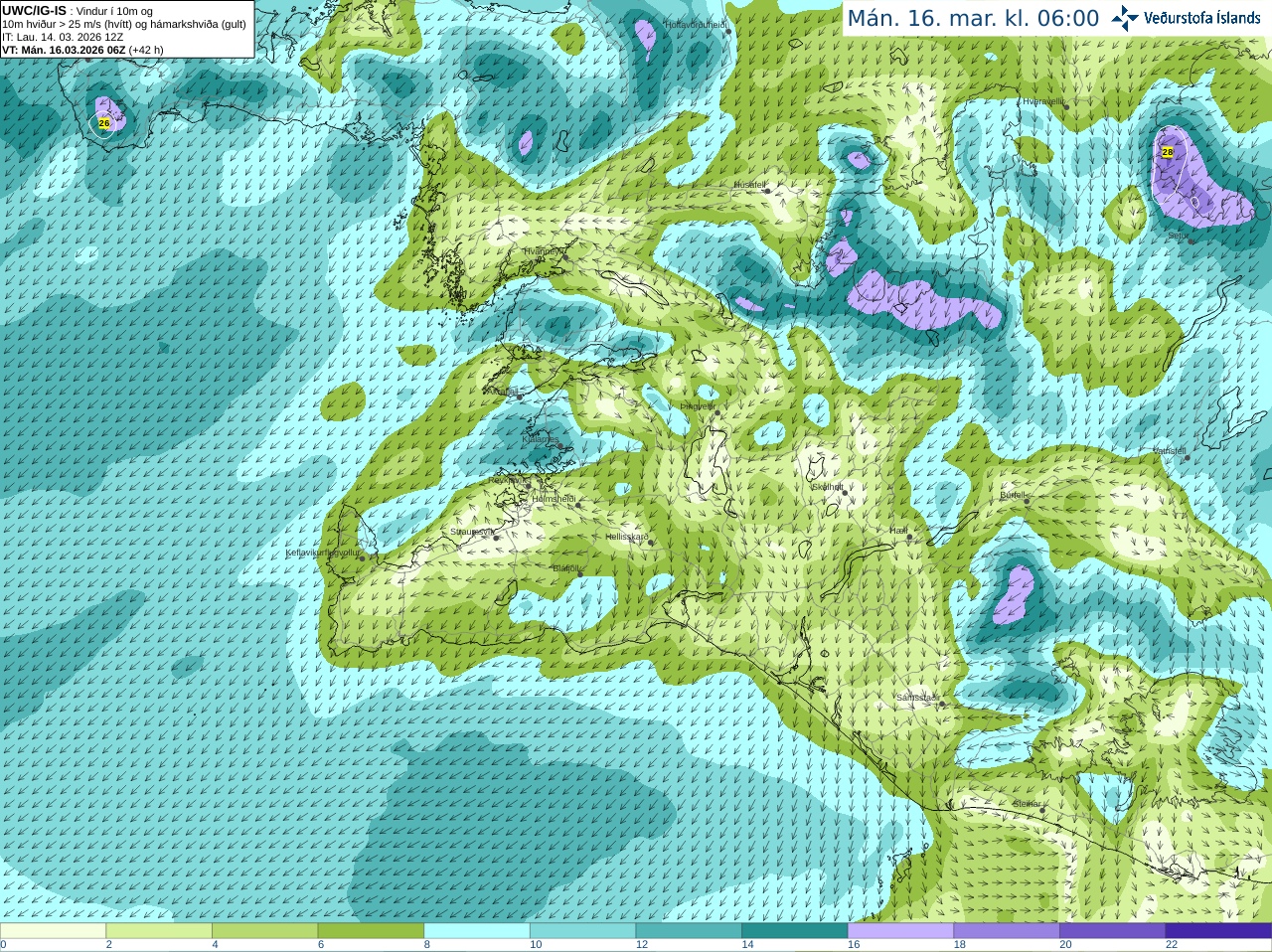Select the 12–14 m/s legend color
Viewport: 1272px width, 952px height.
pyautogui.click(x=689, y=931)
